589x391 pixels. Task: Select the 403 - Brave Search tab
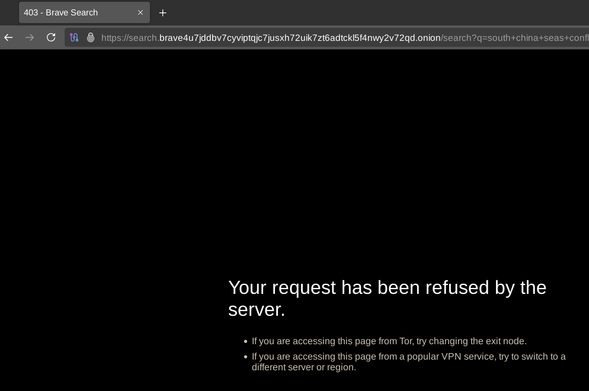point(85,13)
